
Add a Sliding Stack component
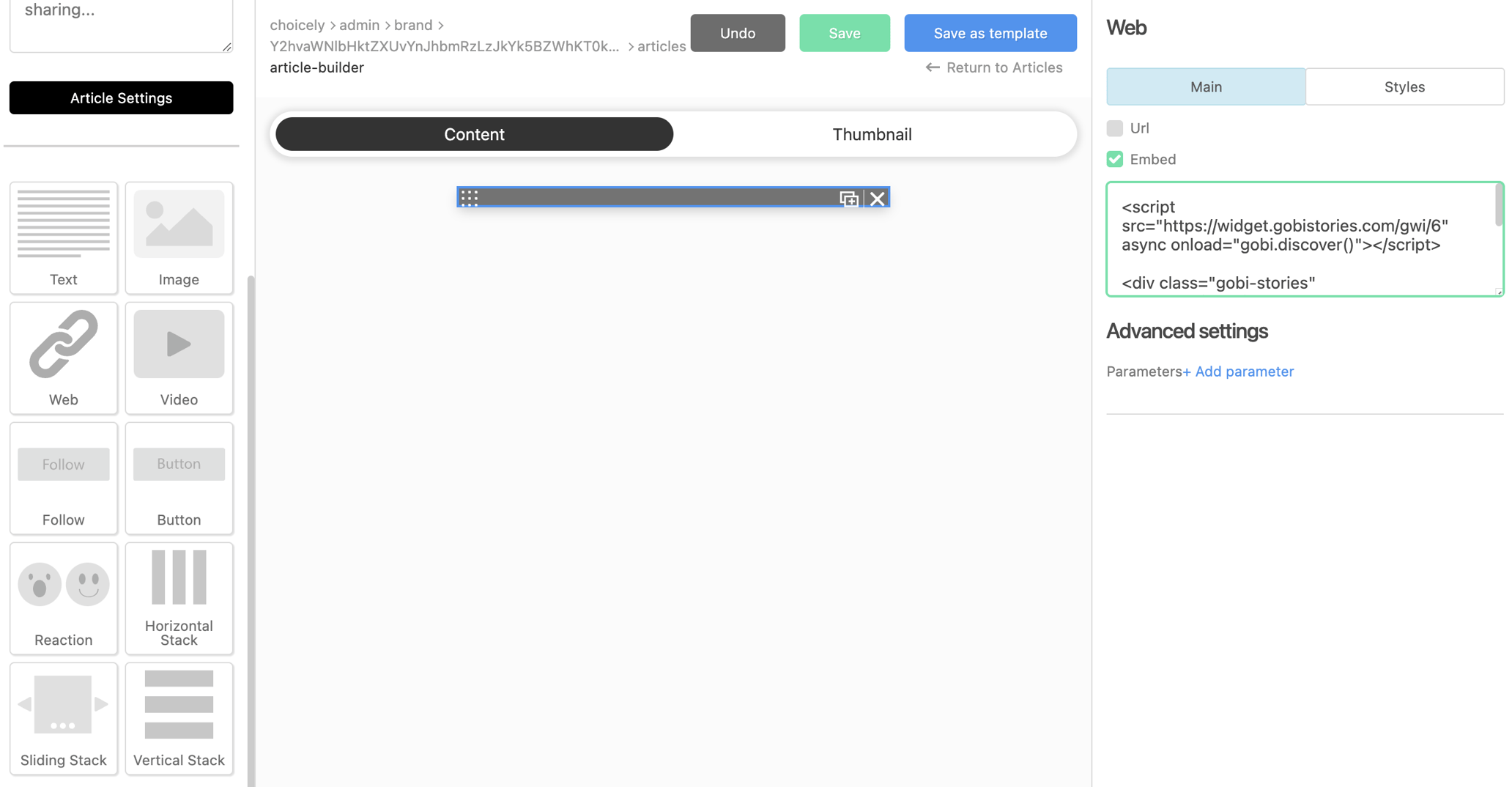(x=63, y=718)
